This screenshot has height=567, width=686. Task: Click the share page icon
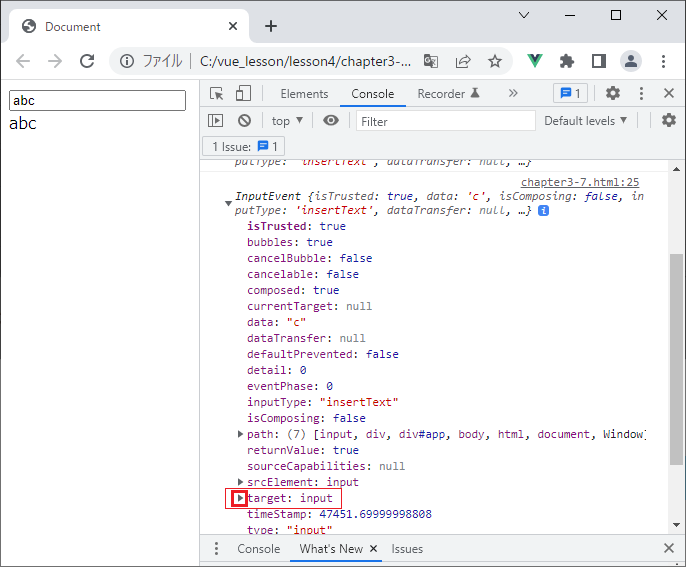tap(463, 61)
